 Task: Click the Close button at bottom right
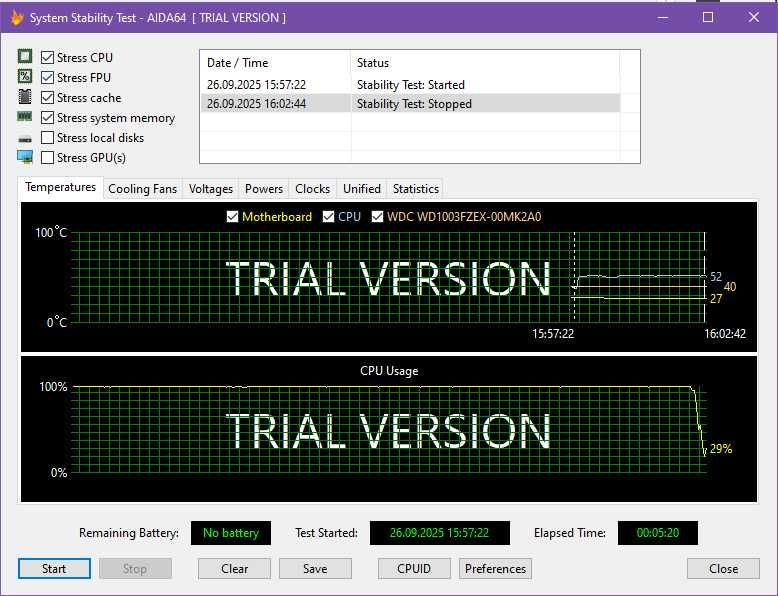point(723,569)
